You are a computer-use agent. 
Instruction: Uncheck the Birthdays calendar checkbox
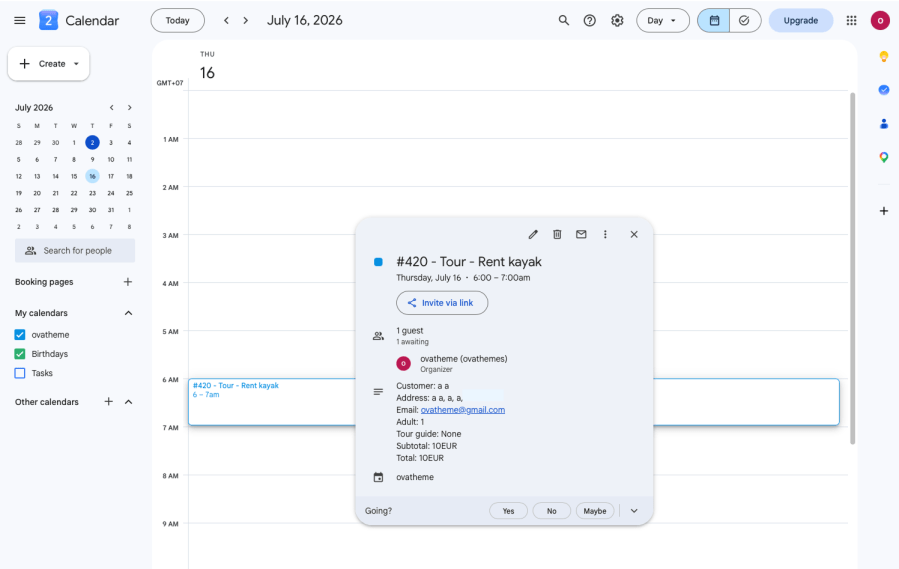(20, 354)
